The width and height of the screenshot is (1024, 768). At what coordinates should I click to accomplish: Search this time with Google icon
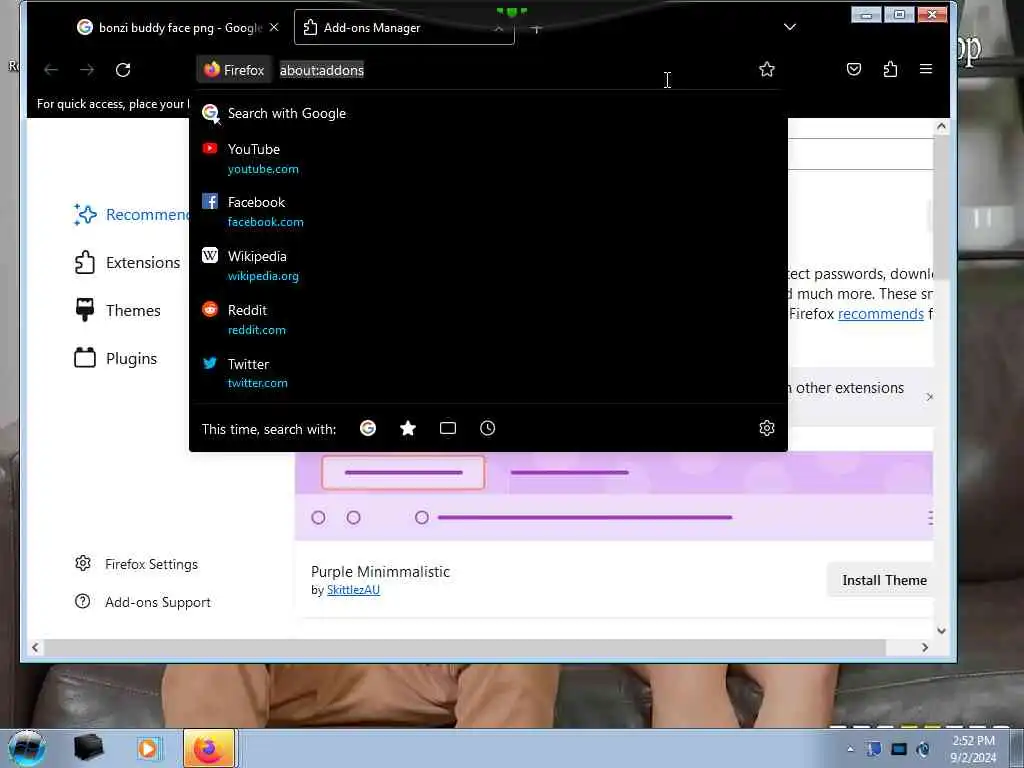point(368,428)
